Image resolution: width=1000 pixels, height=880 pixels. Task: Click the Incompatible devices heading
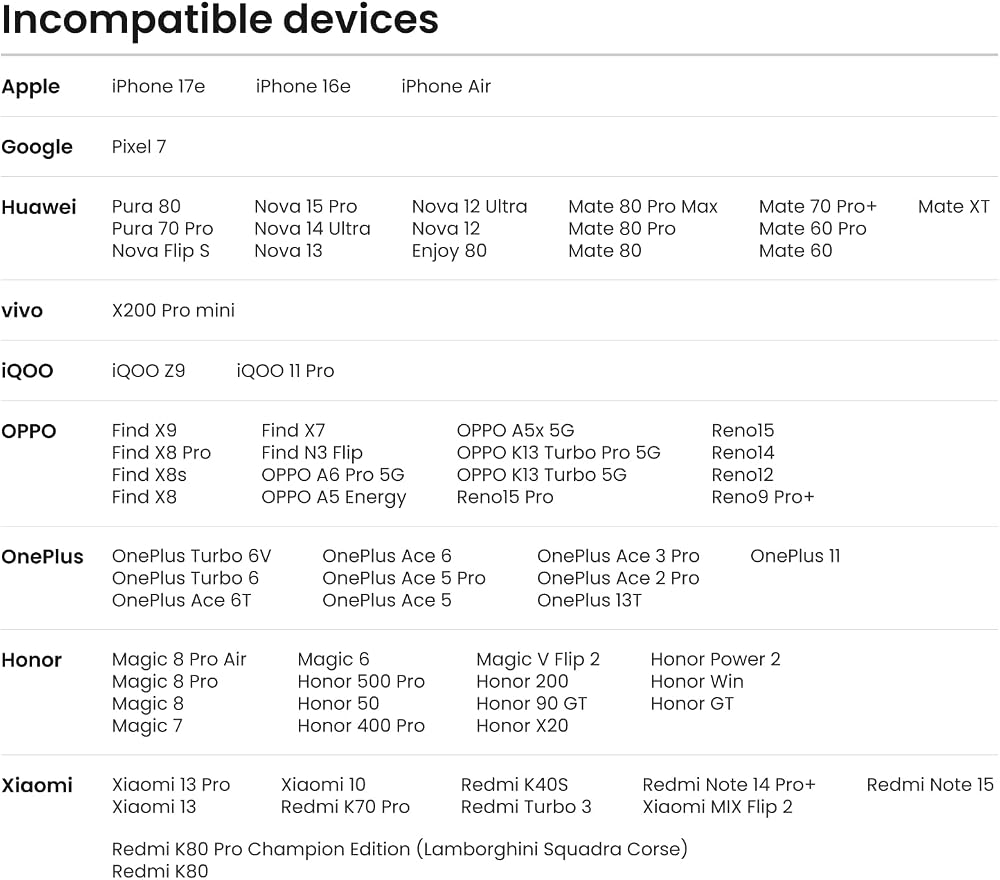pos(220,19)
